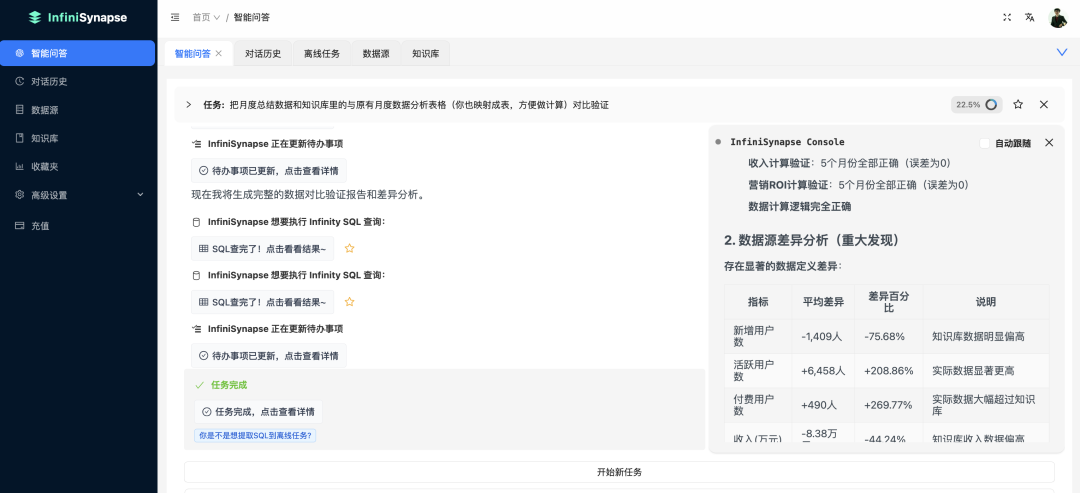The height and width of the screenshot is (493, 1080).
Task: Click the 开始新任务 button
Action: point(619,472)
